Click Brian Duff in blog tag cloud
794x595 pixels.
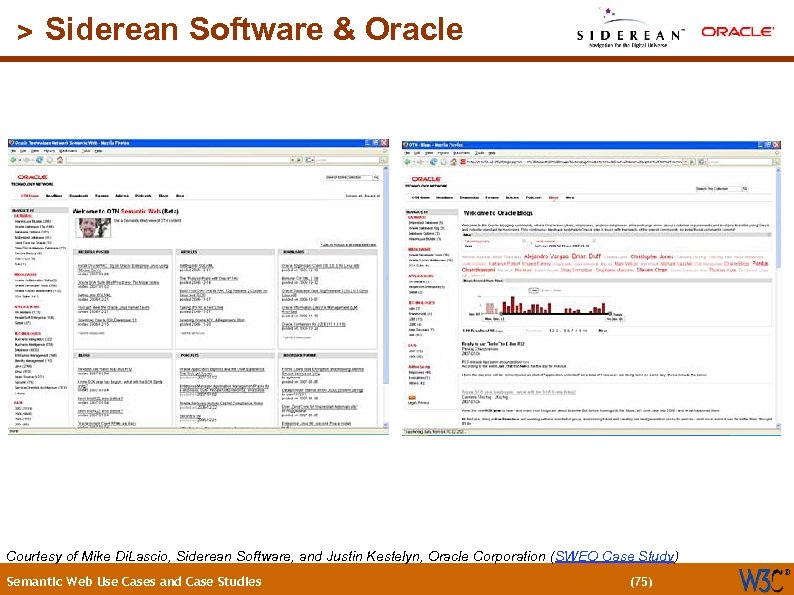586,257
